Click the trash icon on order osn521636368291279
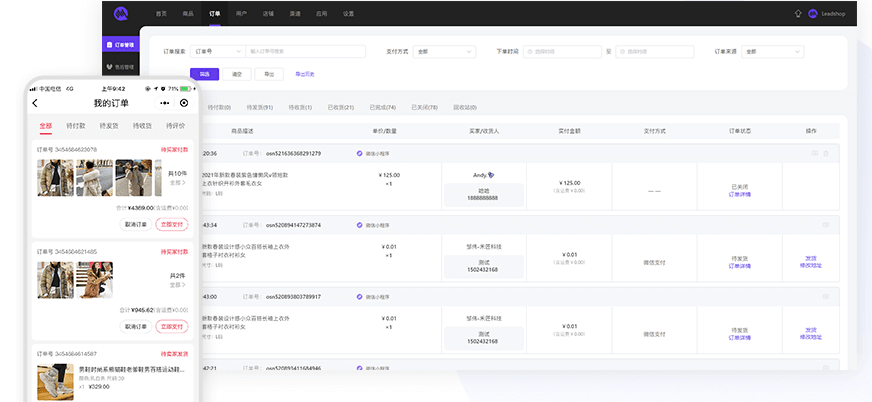The height and width of the screenshot is (402, 872). point(826,153)
